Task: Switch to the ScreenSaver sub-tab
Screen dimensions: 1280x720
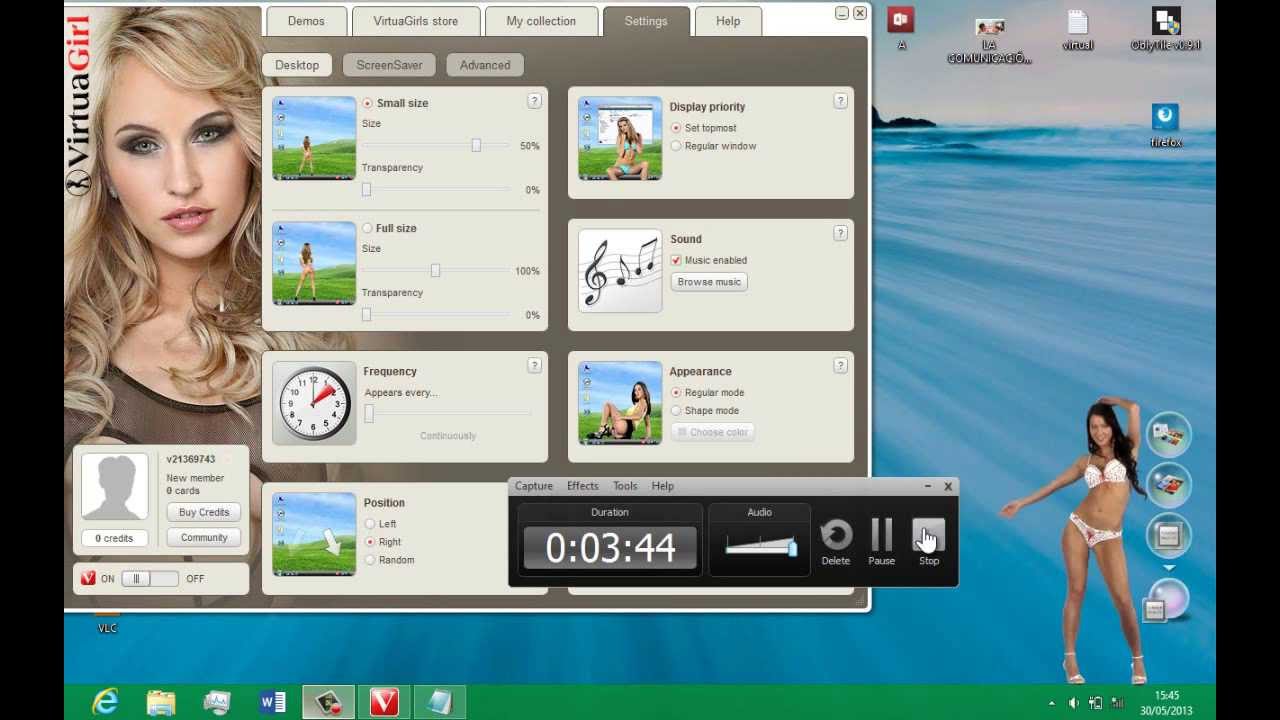Action: 389,65
